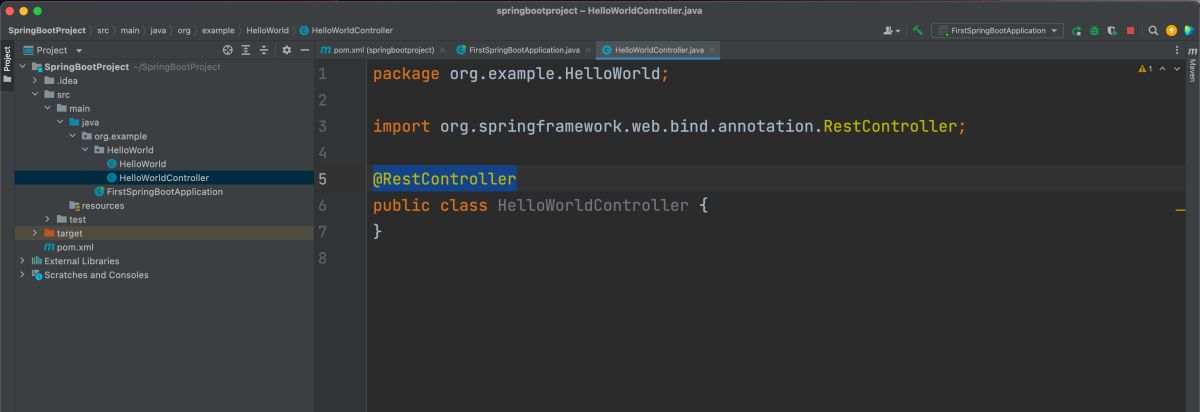This screenshot has height=412, width=1200.
Task: Click main breadcrumb in navigation bar
Action: coord(131,31)
